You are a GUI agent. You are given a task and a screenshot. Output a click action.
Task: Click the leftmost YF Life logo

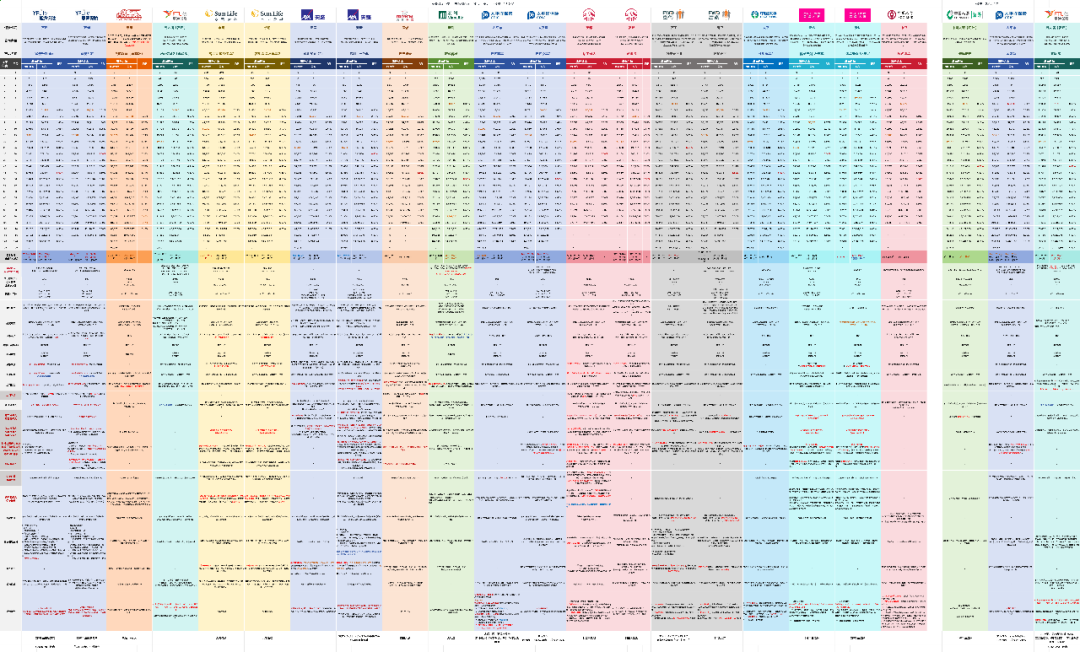[x=43, y=15]
